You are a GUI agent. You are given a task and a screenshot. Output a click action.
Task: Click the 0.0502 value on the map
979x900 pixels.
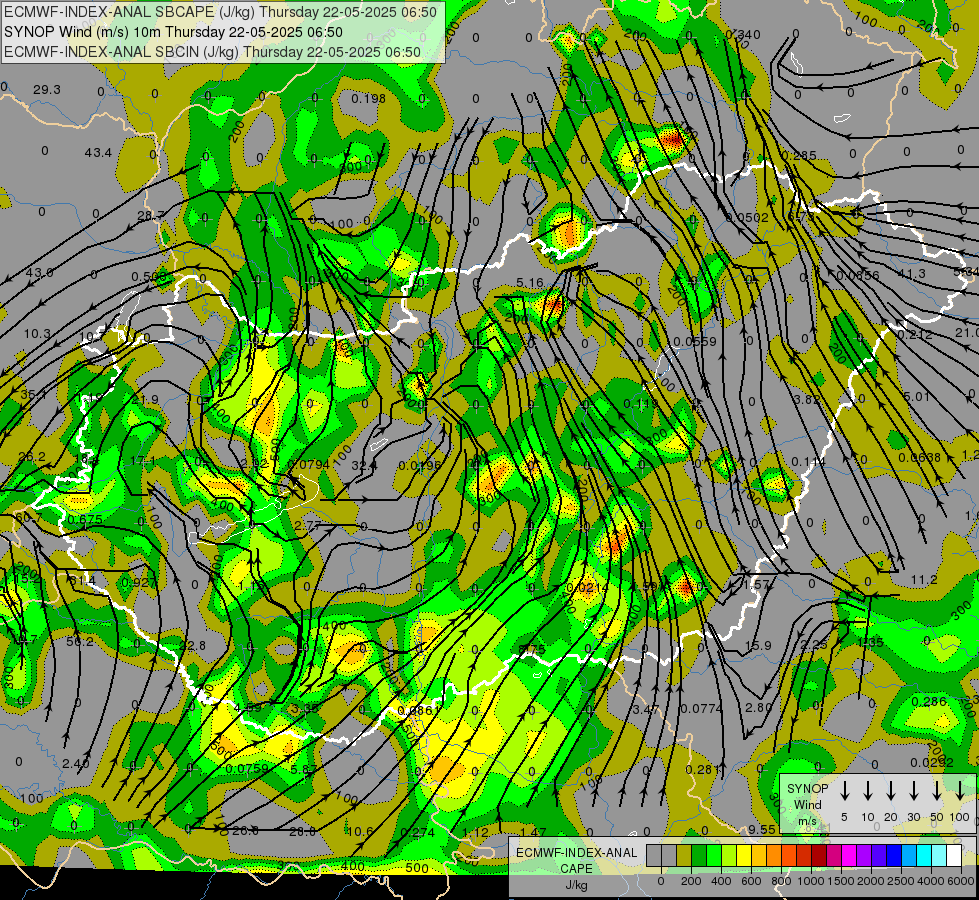pos(747,217)
